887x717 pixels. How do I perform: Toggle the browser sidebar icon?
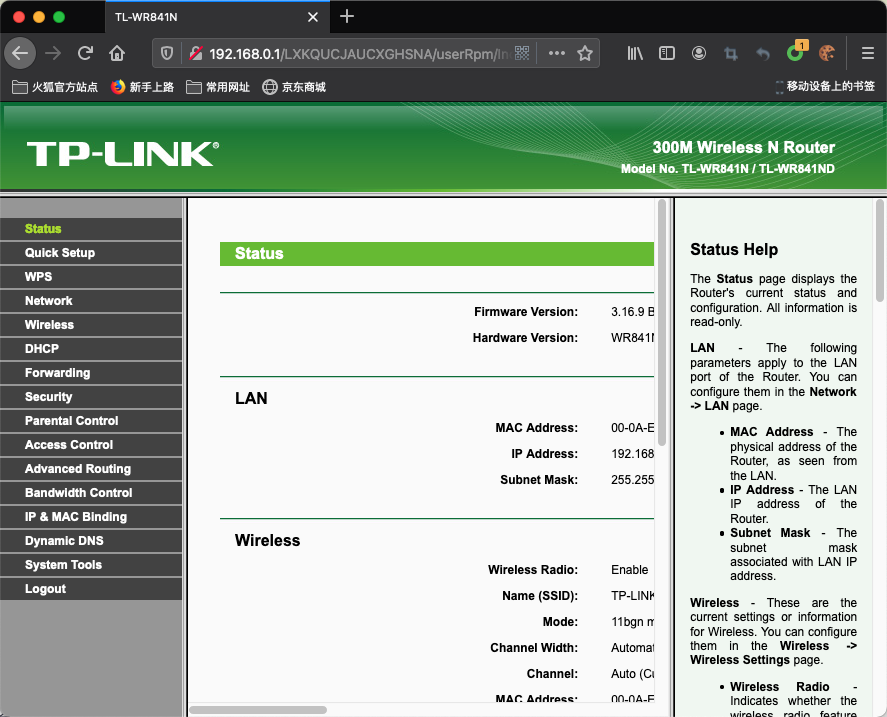667,53
